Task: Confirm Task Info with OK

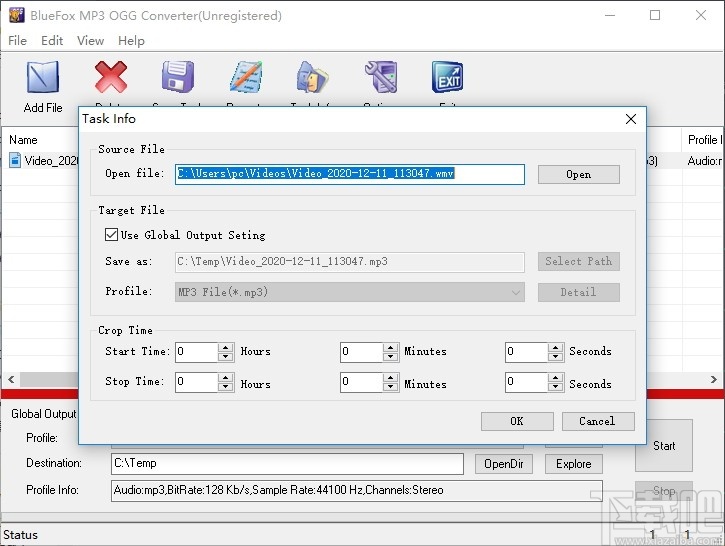Action: point(517,421)
